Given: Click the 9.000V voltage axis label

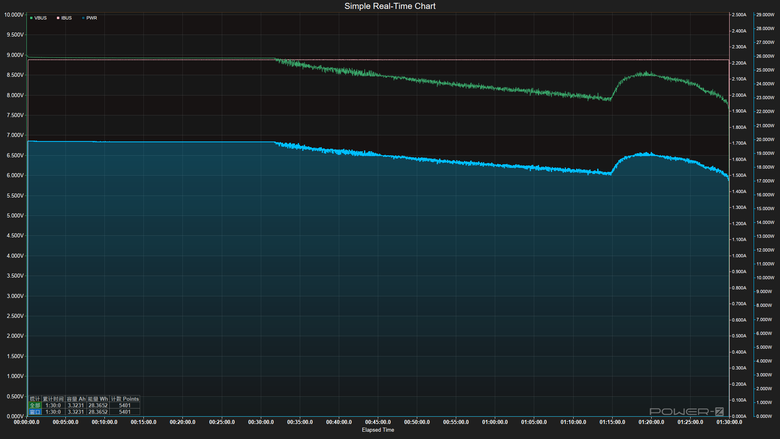Looking at the screenshot, I should (13, 55).
